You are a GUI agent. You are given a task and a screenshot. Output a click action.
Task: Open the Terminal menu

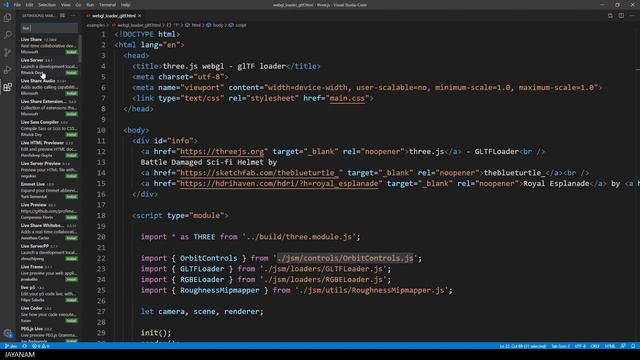tap(107, 5)
